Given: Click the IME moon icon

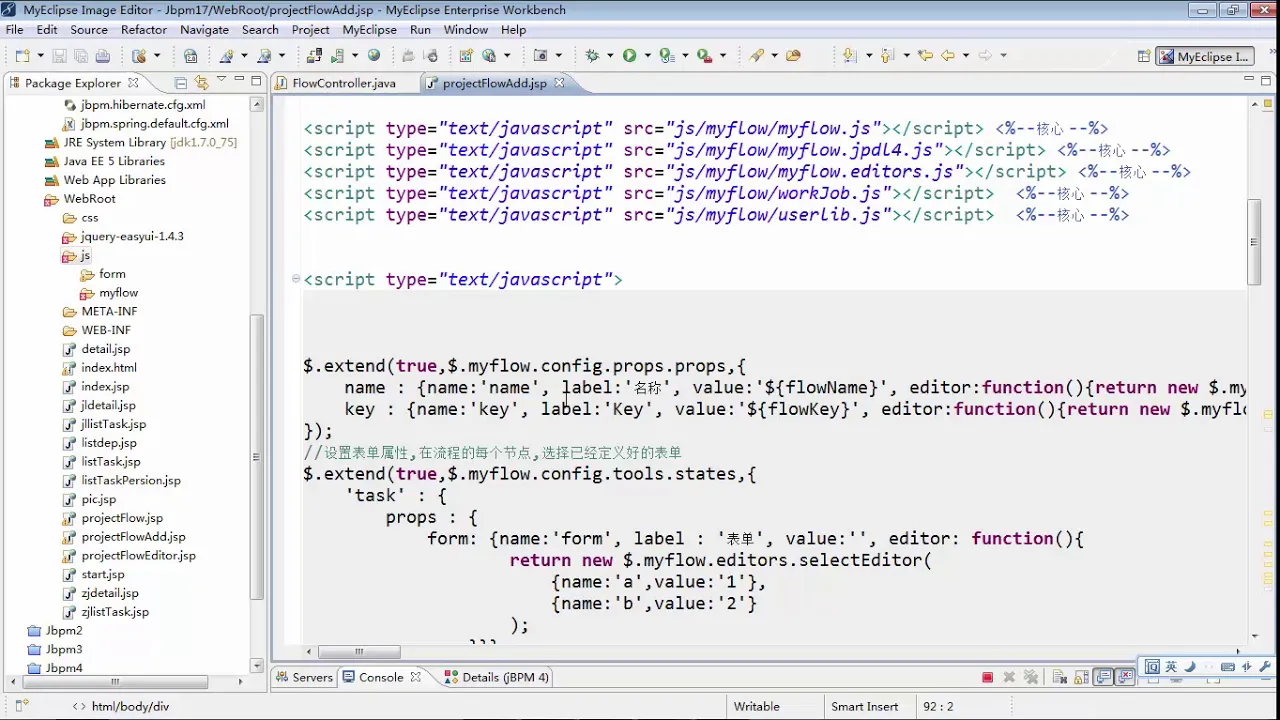Looking at the screenshot, I should coord(1190,667).
